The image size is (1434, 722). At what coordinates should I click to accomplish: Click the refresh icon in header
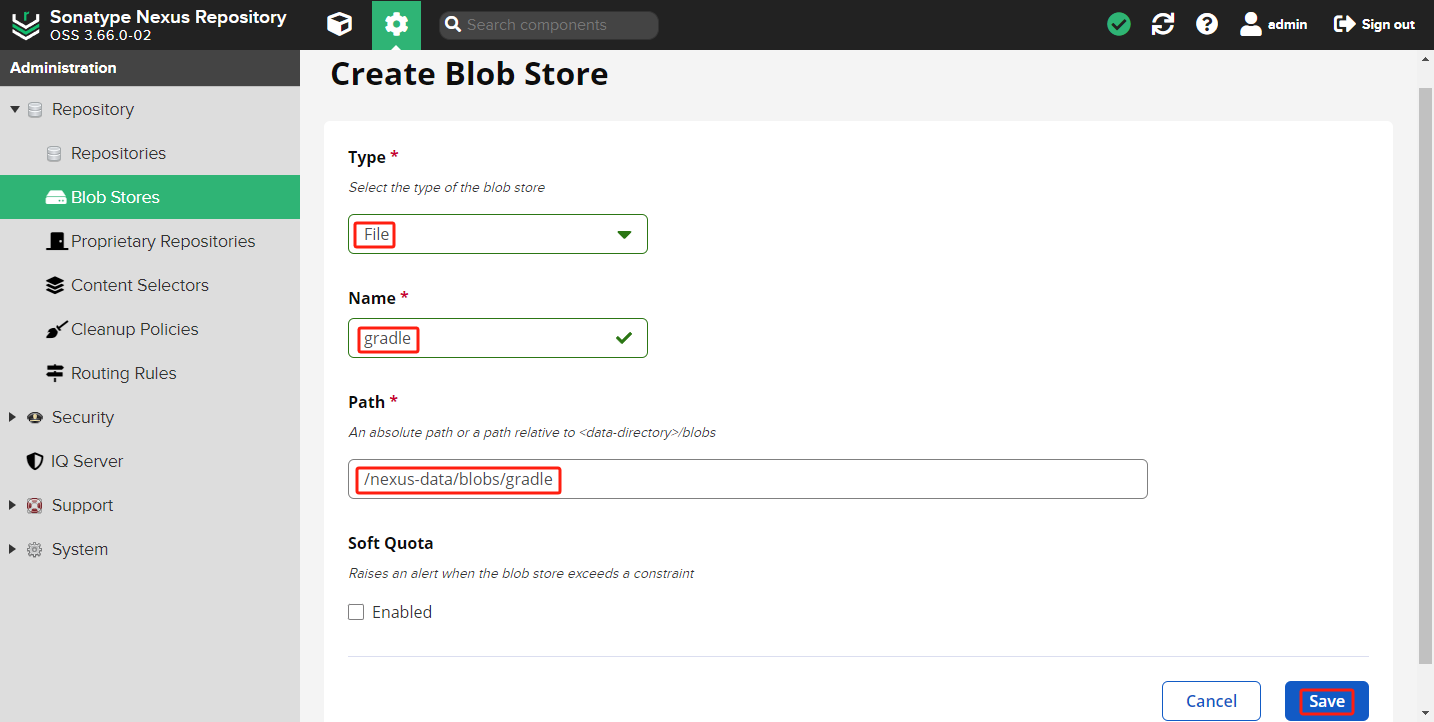pos(1163,25)
